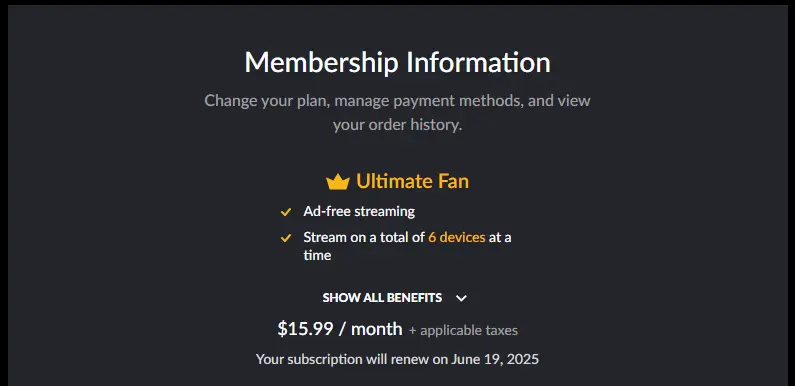Screen dimensions: 795x386
Task: Click the Stream on a total of text
Action: point(364,237)
